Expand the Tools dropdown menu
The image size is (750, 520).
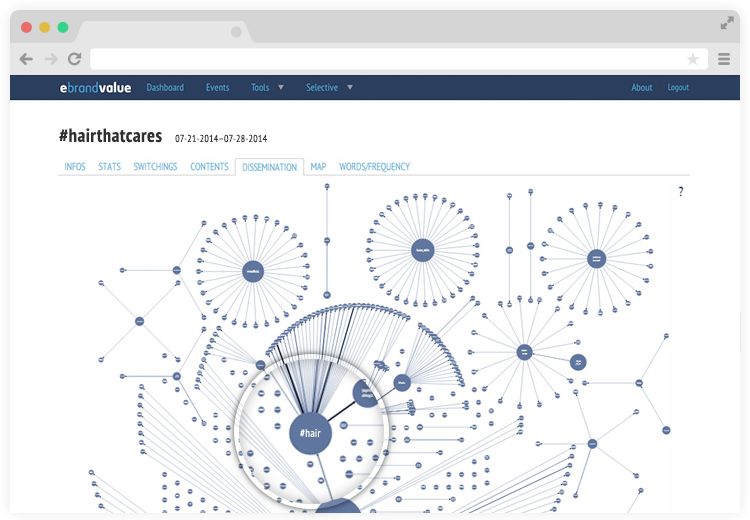coord(267,88)
